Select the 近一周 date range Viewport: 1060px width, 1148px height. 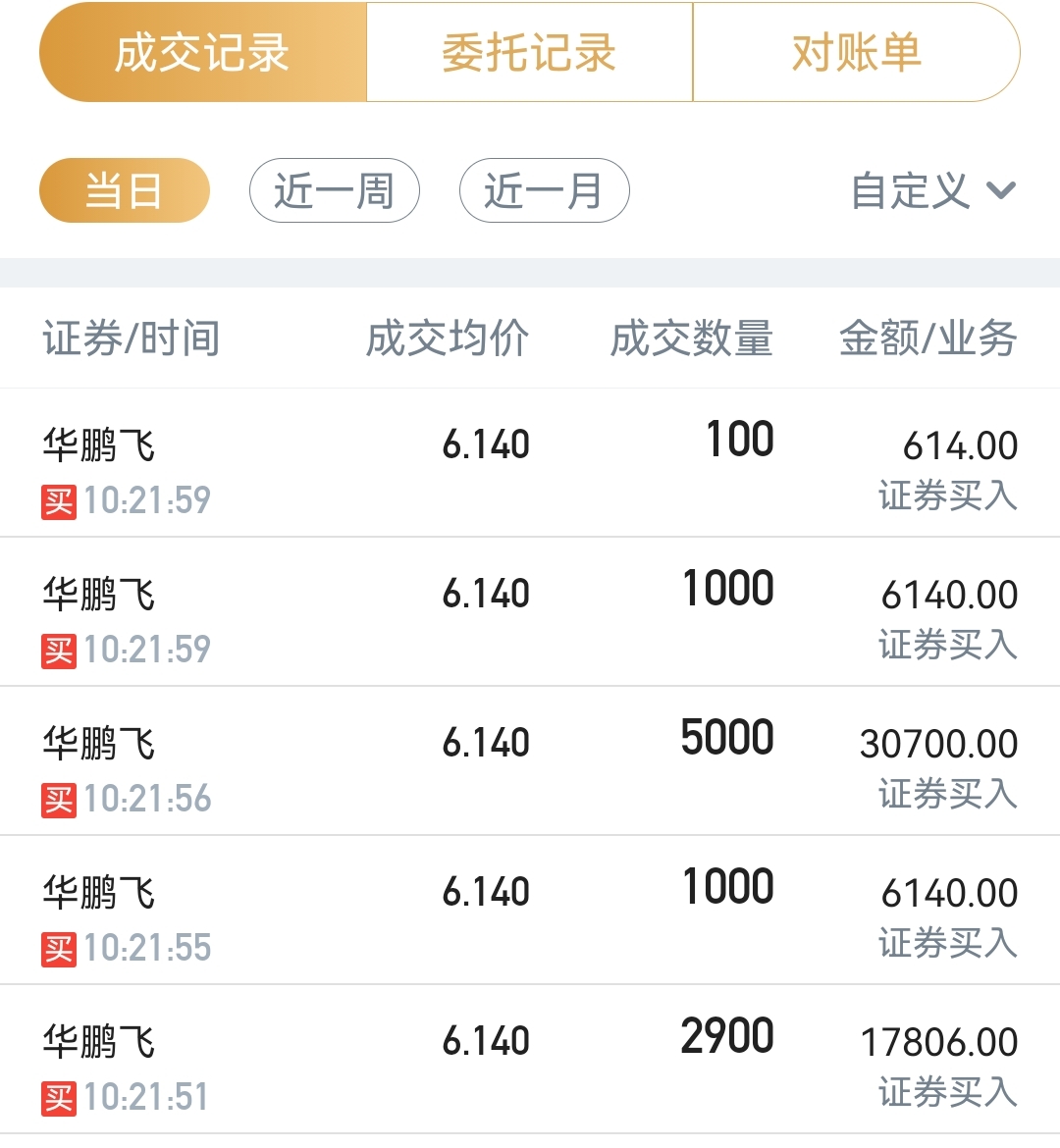[x=334, y=190]
